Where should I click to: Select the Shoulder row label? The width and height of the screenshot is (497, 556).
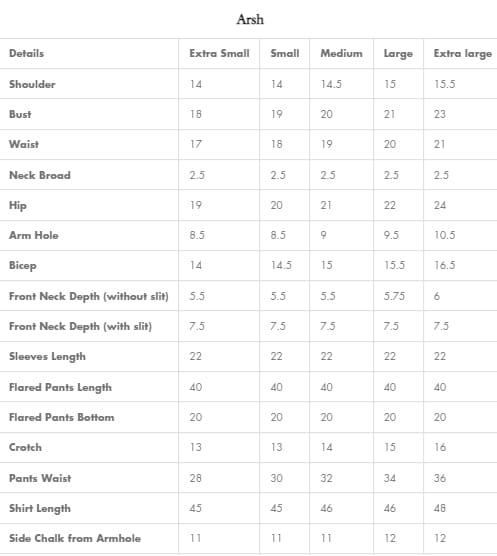[32, 84]
